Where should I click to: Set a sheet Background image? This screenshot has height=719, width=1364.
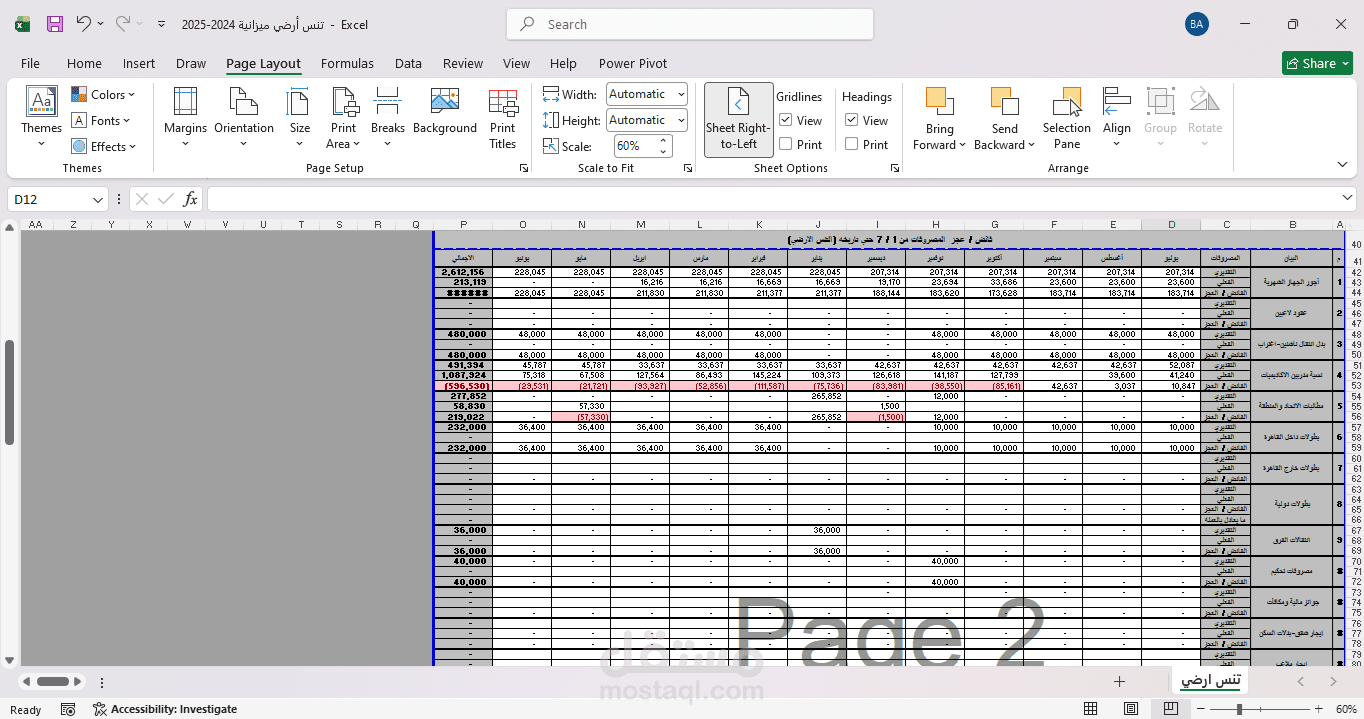tap(445, 112)
